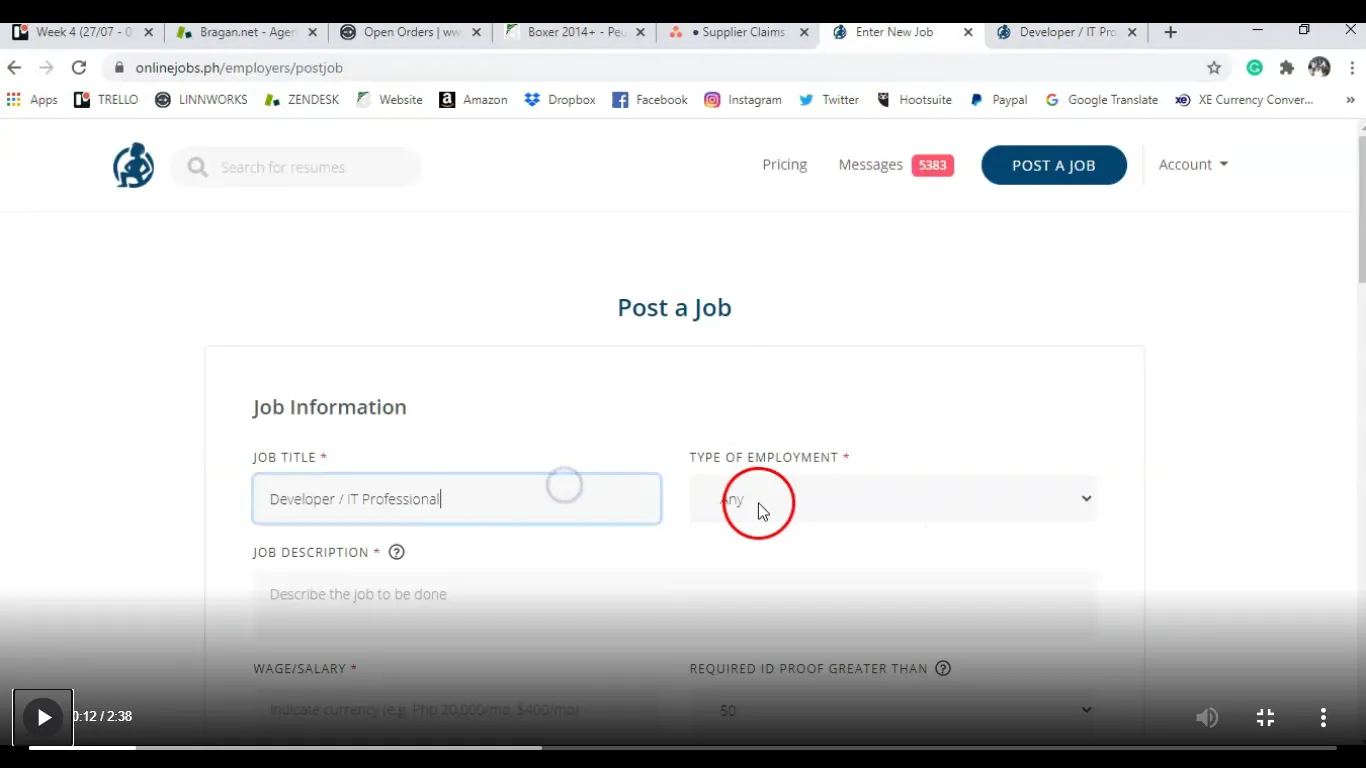Expand the Account menu

click(x=1193, y=165)
